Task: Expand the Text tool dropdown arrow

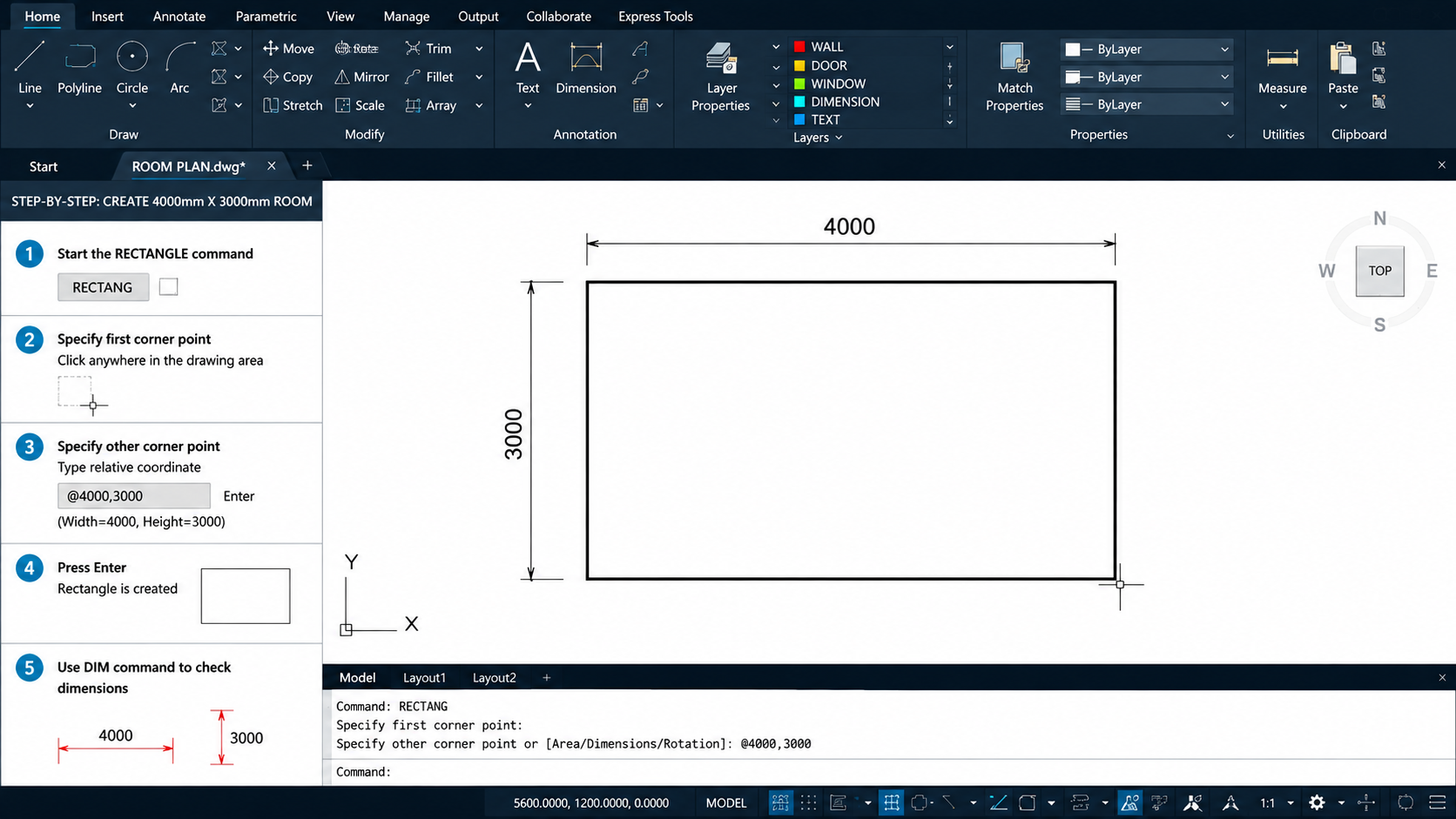Action: [528, 106]
